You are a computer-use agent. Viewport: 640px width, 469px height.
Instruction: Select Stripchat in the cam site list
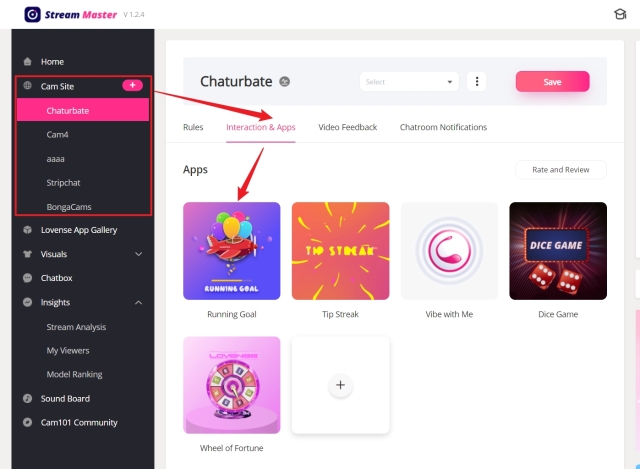63,183
